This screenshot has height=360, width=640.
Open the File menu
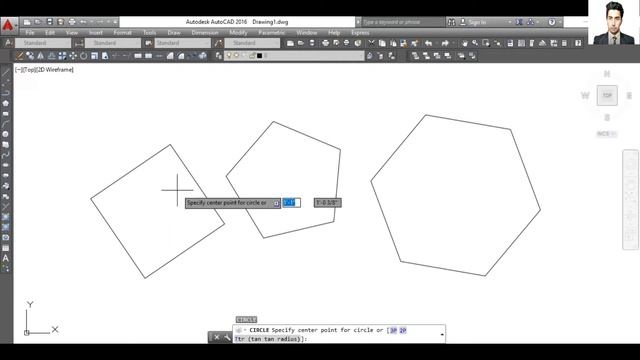(x=30, y=33)
